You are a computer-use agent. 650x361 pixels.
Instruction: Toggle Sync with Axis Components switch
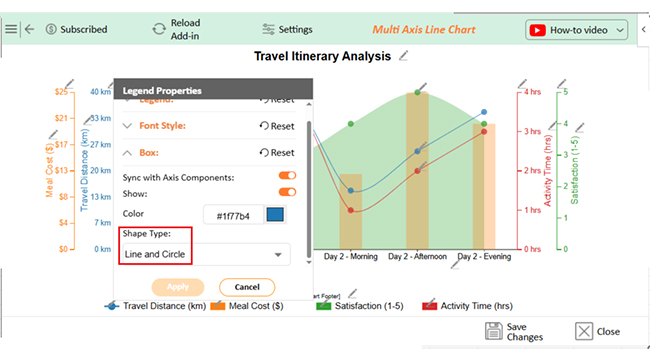click(287, 176)
